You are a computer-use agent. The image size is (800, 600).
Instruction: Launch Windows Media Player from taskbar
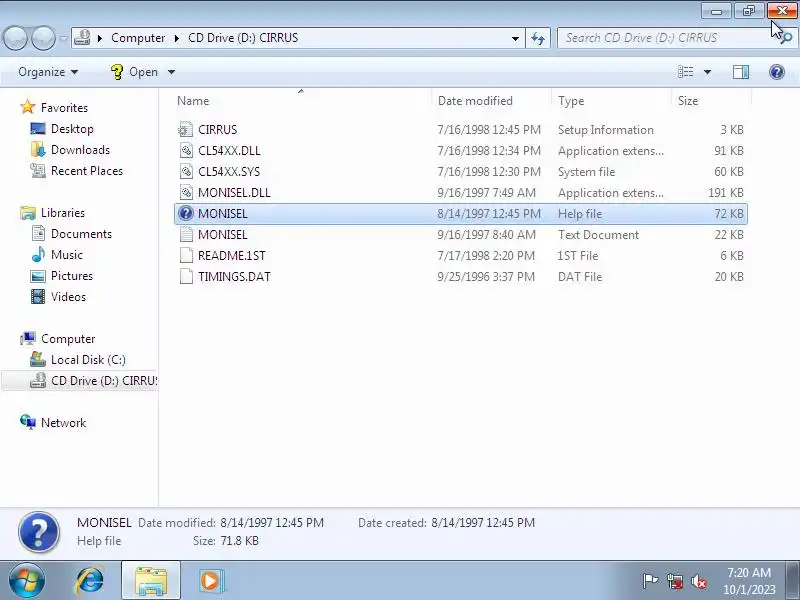pyautogui.click(x=210, y=581)
